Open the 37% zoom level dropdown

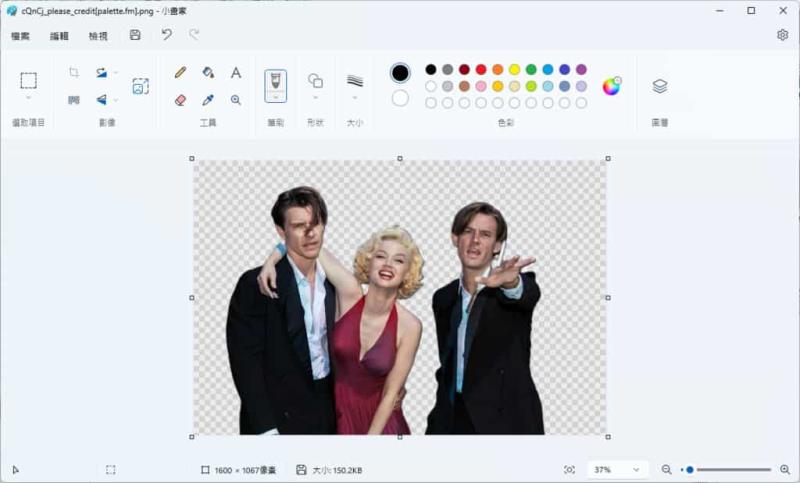coord(617,470)
